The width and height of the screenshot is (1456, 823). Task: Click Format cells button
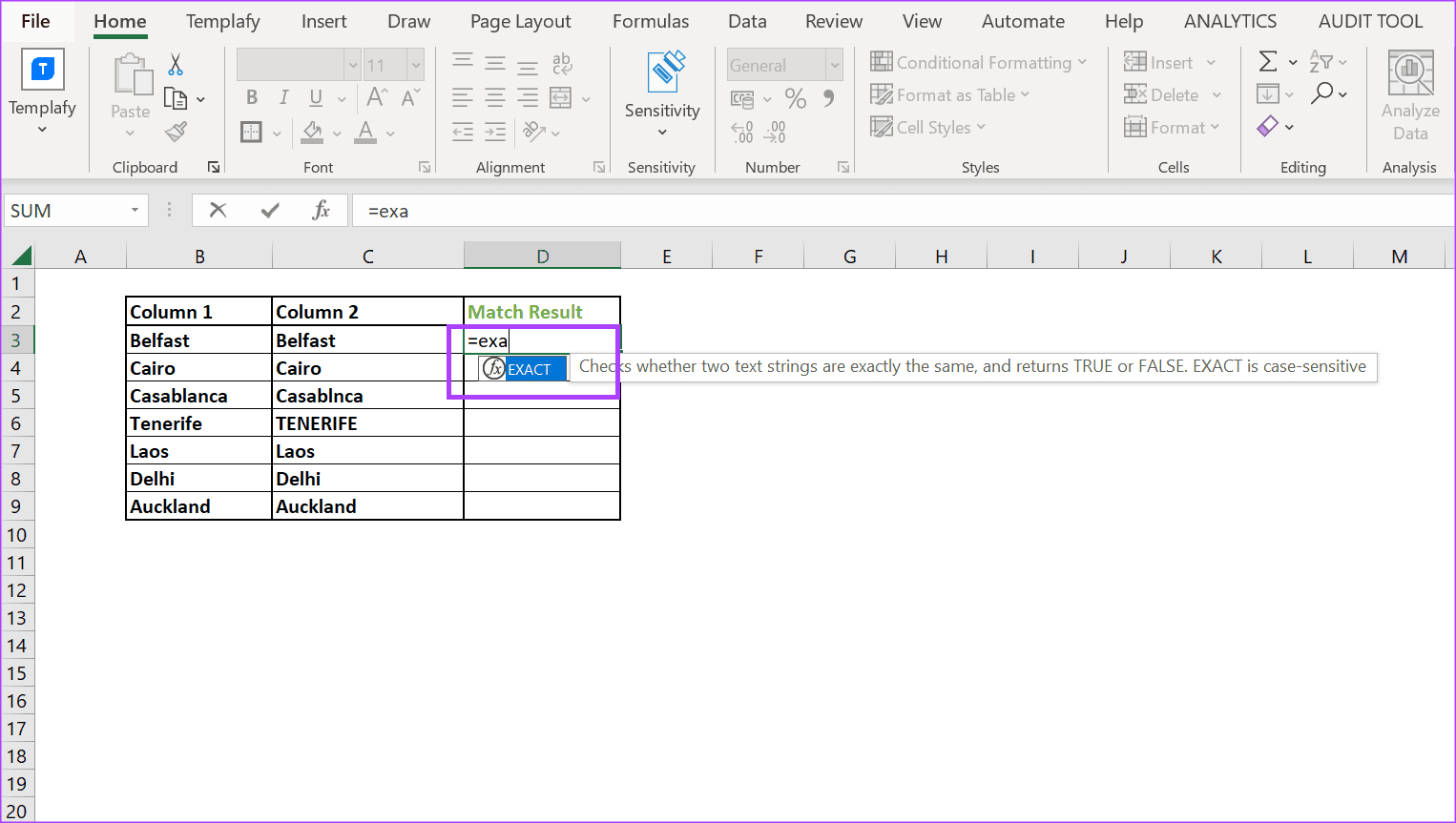(1172, 127)
